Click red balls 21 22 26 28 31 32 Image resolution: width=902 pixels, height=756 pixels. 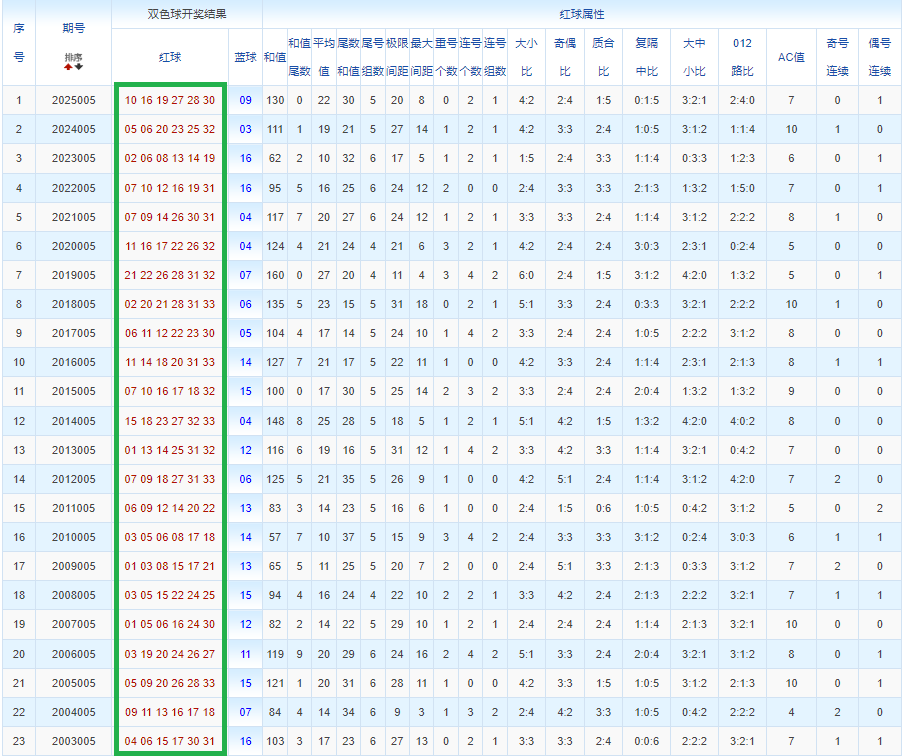(170, 275)
